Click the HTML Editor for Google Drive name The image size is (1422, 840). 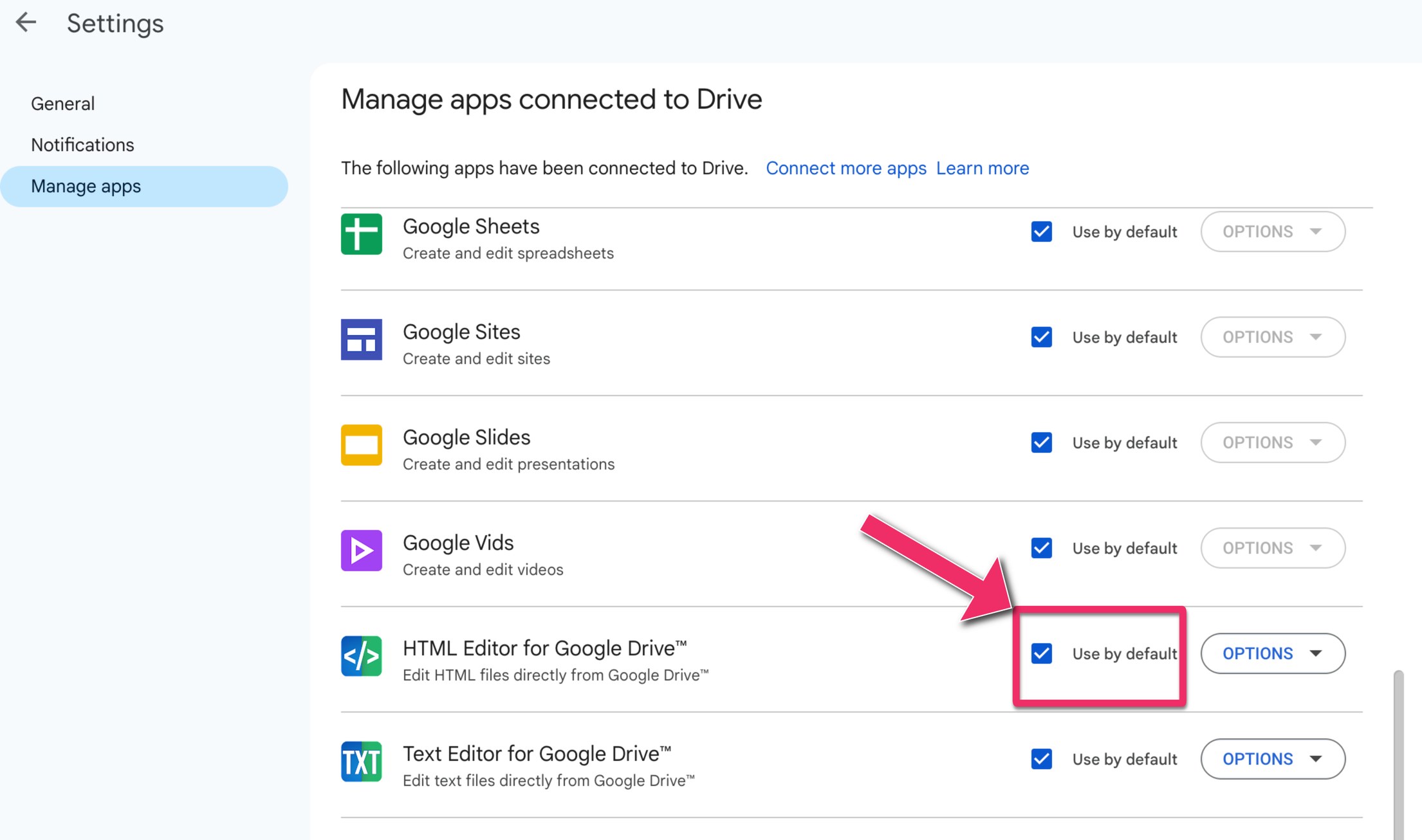pyautogui.click(x=545, y=648)
